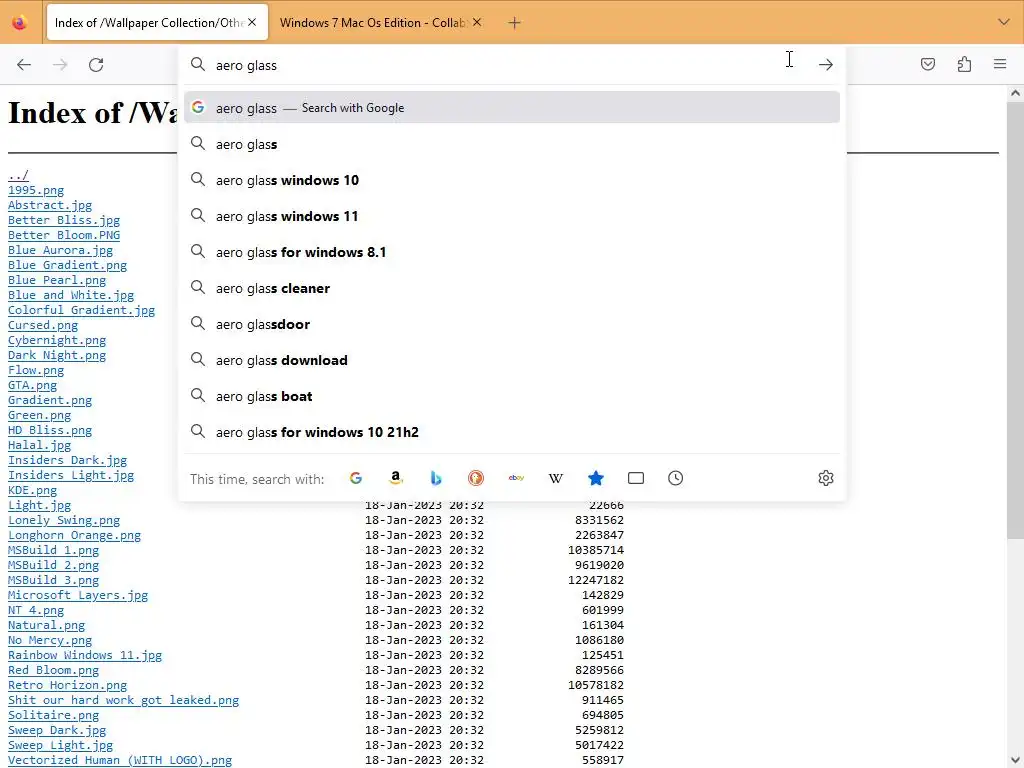Select 'aero glass — Search with Google' suggestion
This screenshot has width=1024, height=768.
[x=511, y=107]
